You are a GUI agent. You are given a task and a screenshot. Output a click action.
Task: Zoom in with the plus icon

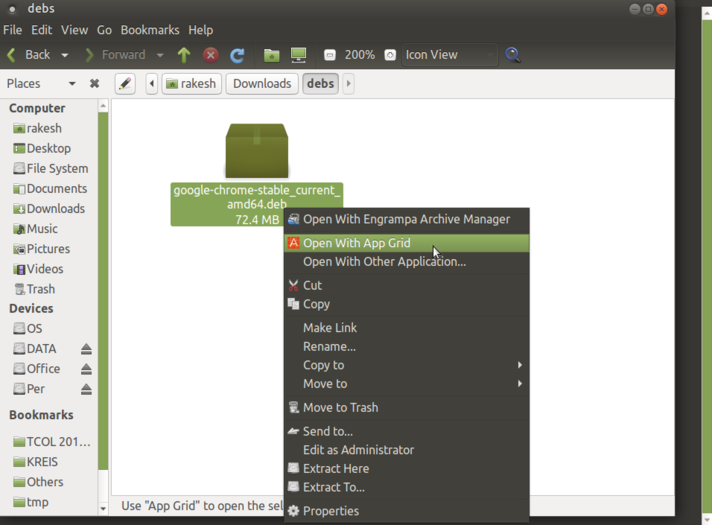pos(390,55)
